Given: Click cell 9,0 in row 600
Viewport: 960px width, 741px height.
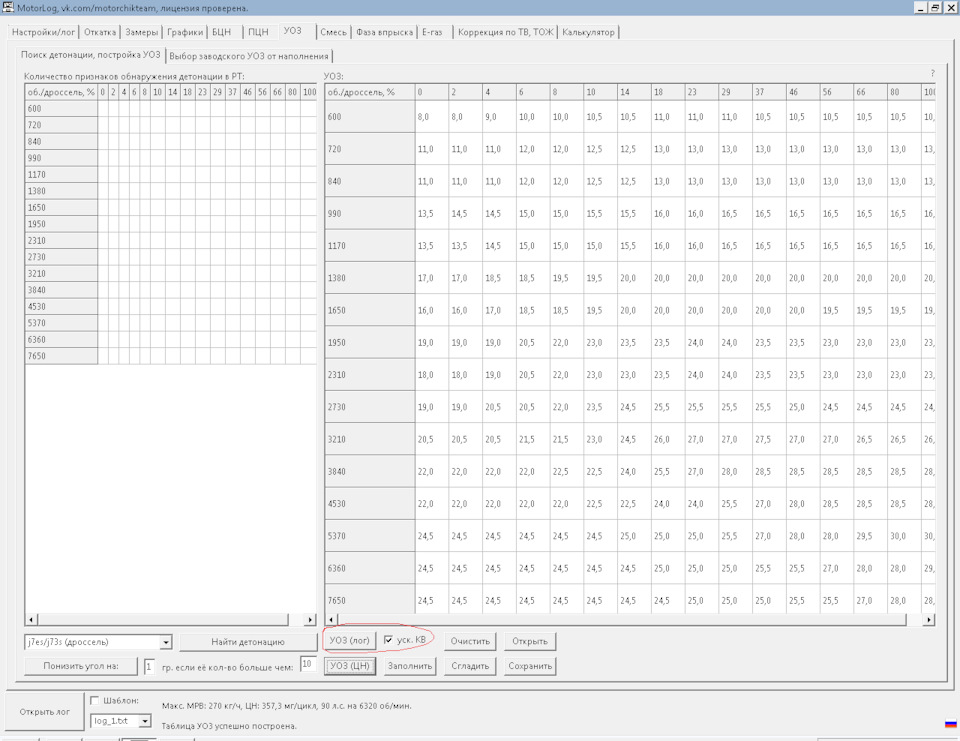Looking at the screenshot, I should pyautogui.click(x=498, y=116).
